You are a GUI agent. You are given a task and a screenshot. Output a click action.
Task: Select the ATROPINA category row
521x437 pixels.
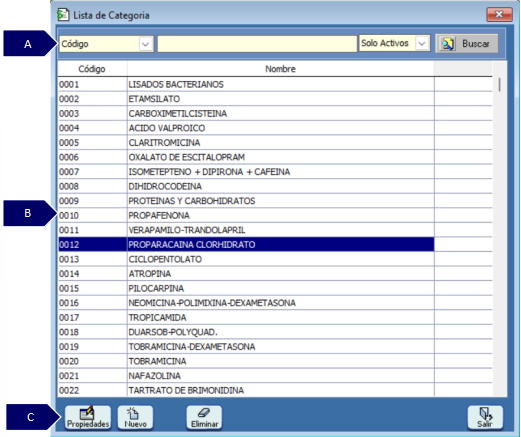246,274
